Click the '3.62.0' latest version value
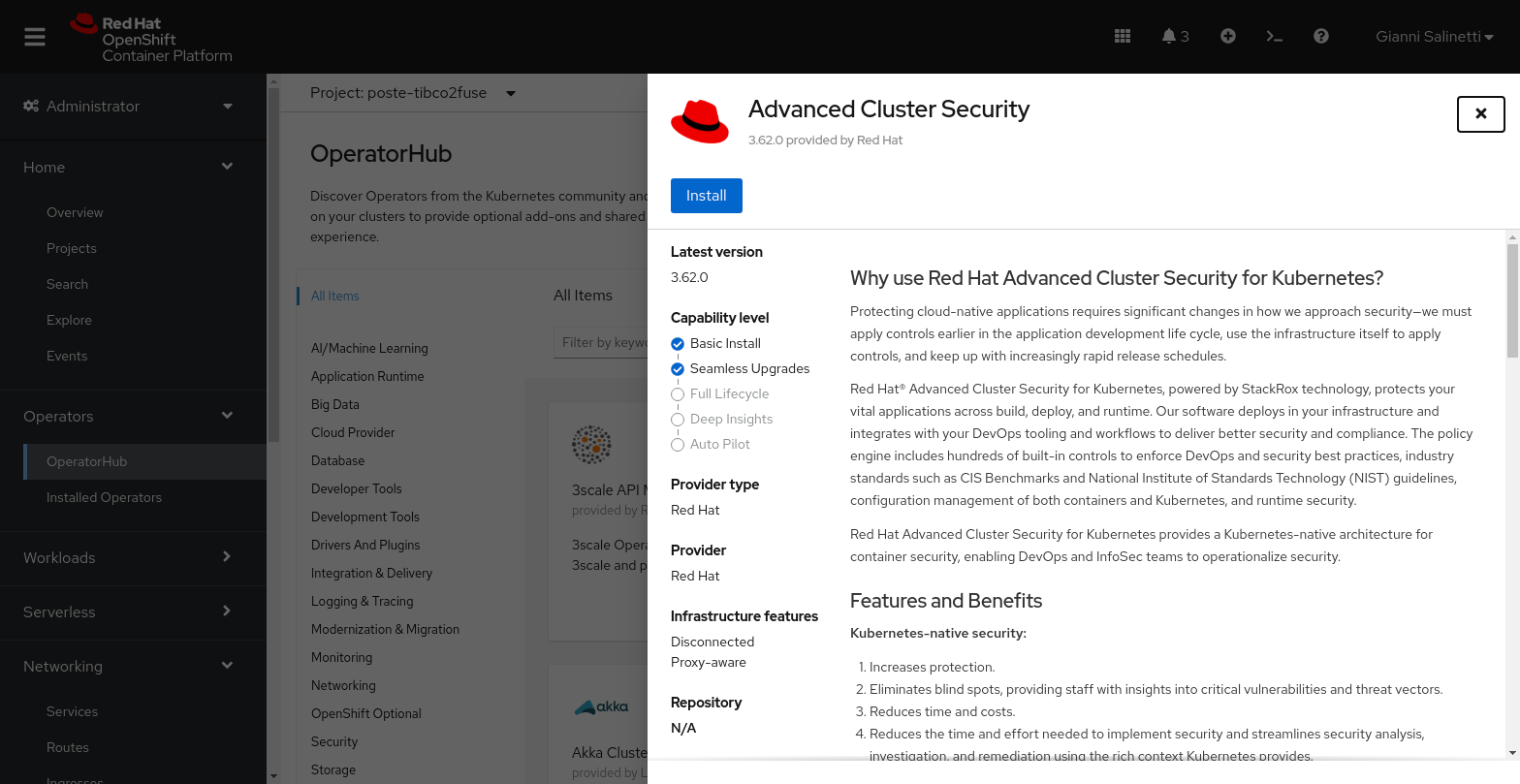Screen dimensions: 1520x784 [x=689, y=277]
